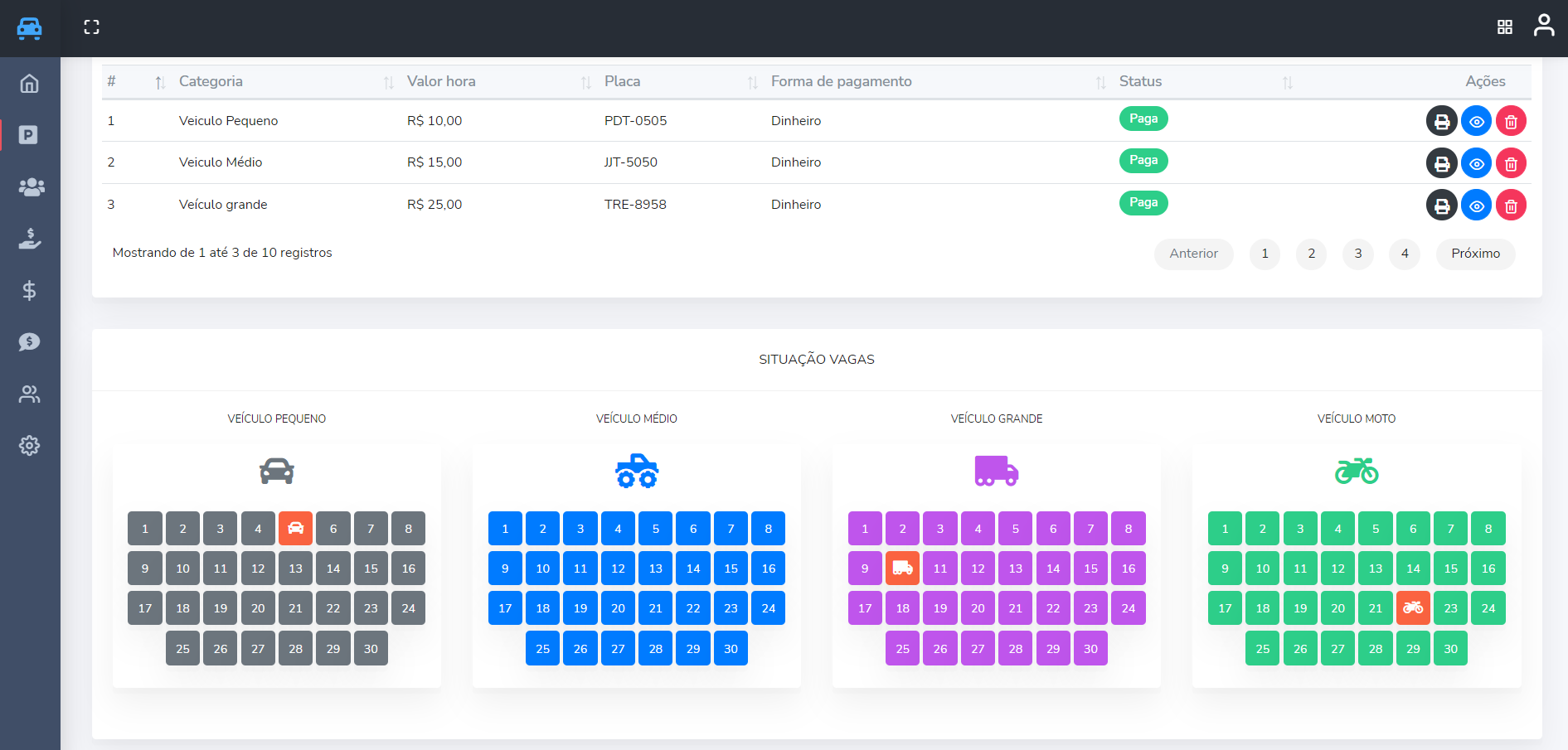The image size is (1568, 750).
Task: Toggle fullscreen with the expand icon in top bar
Action: 91,27
